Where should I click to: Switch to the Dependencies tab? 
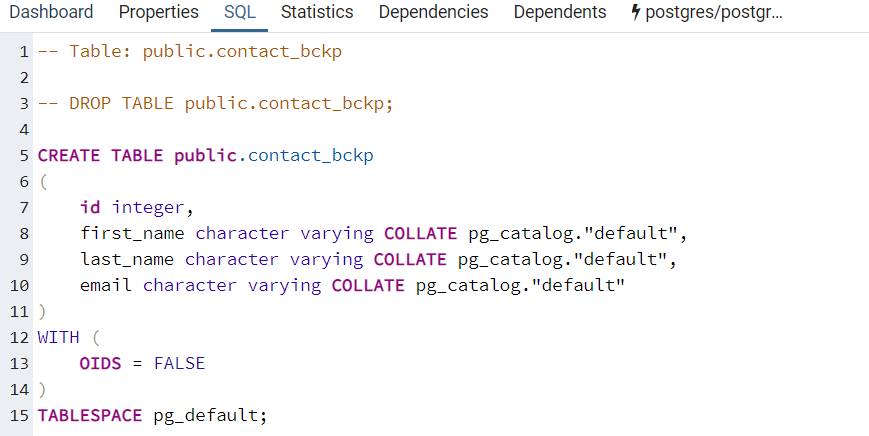(x=434, y=13)
